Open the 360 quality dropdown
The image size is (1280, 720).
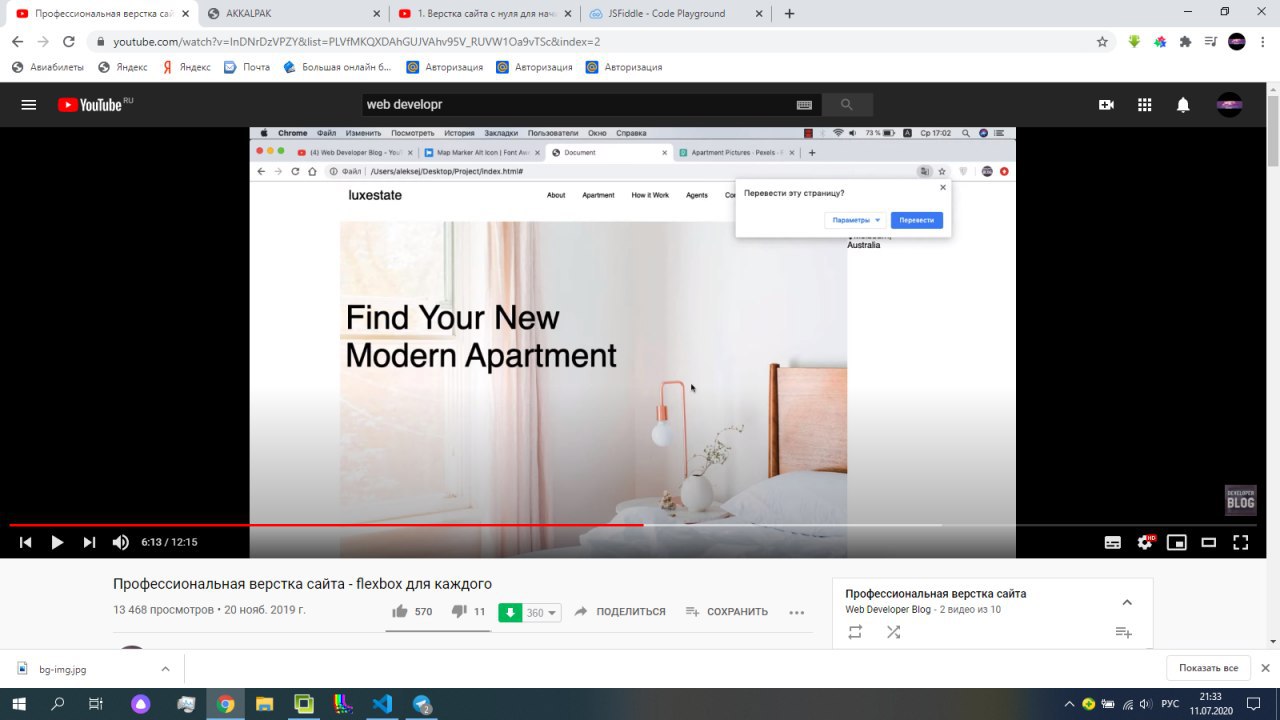pyautogui.click(x=542, y=612)
